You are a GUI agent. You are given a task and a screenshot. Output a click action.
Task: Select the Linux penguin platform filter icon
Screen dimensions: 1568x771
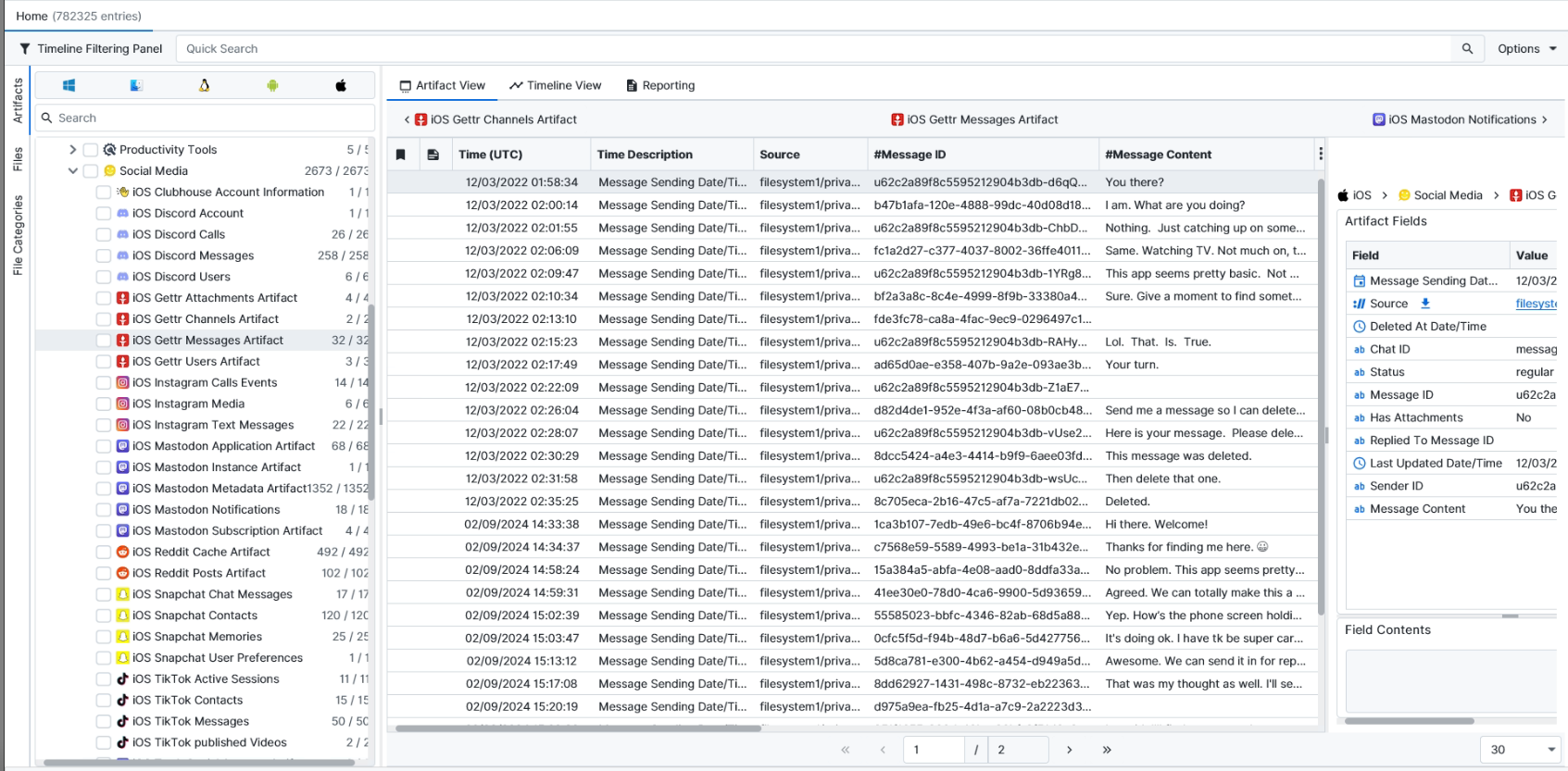[205, 85]
